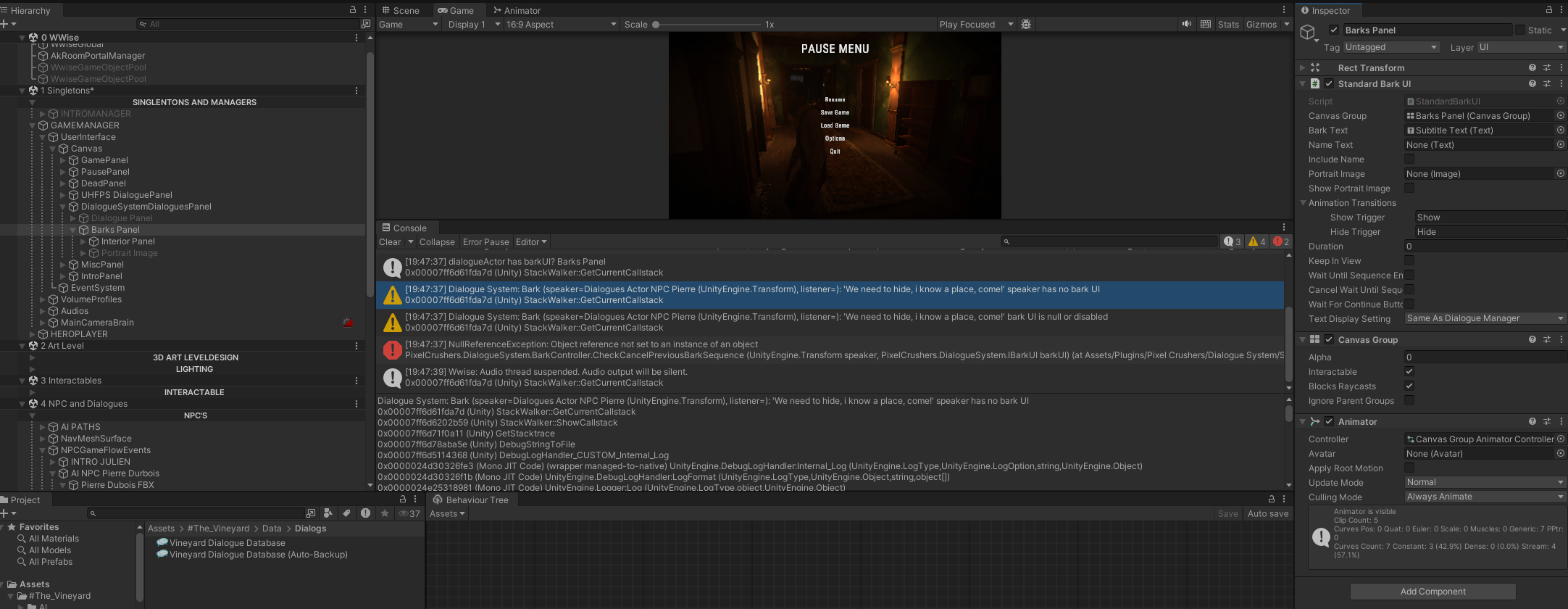
Task: Open Hierarchy panel more options menu
Action: coord(365,10)
